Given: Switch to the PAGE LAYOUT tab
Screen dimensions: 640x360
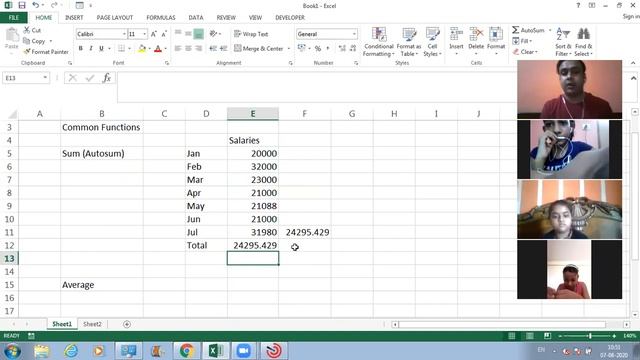Looking at the screenshot, I should click(115, 18).
